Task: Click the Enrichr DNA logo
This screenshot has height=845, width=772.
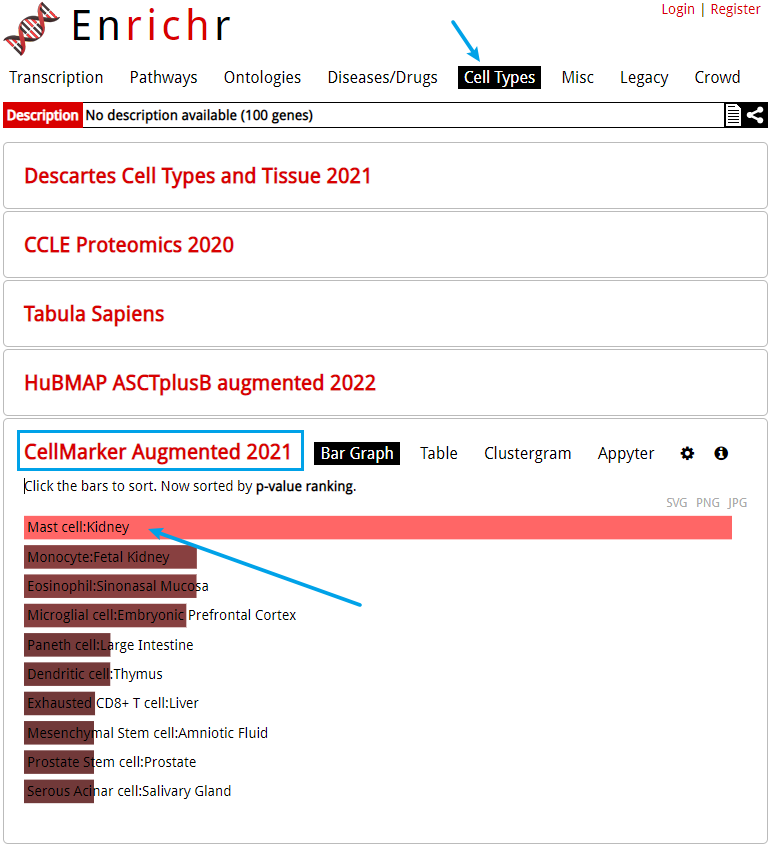Action: pos(31,28)
